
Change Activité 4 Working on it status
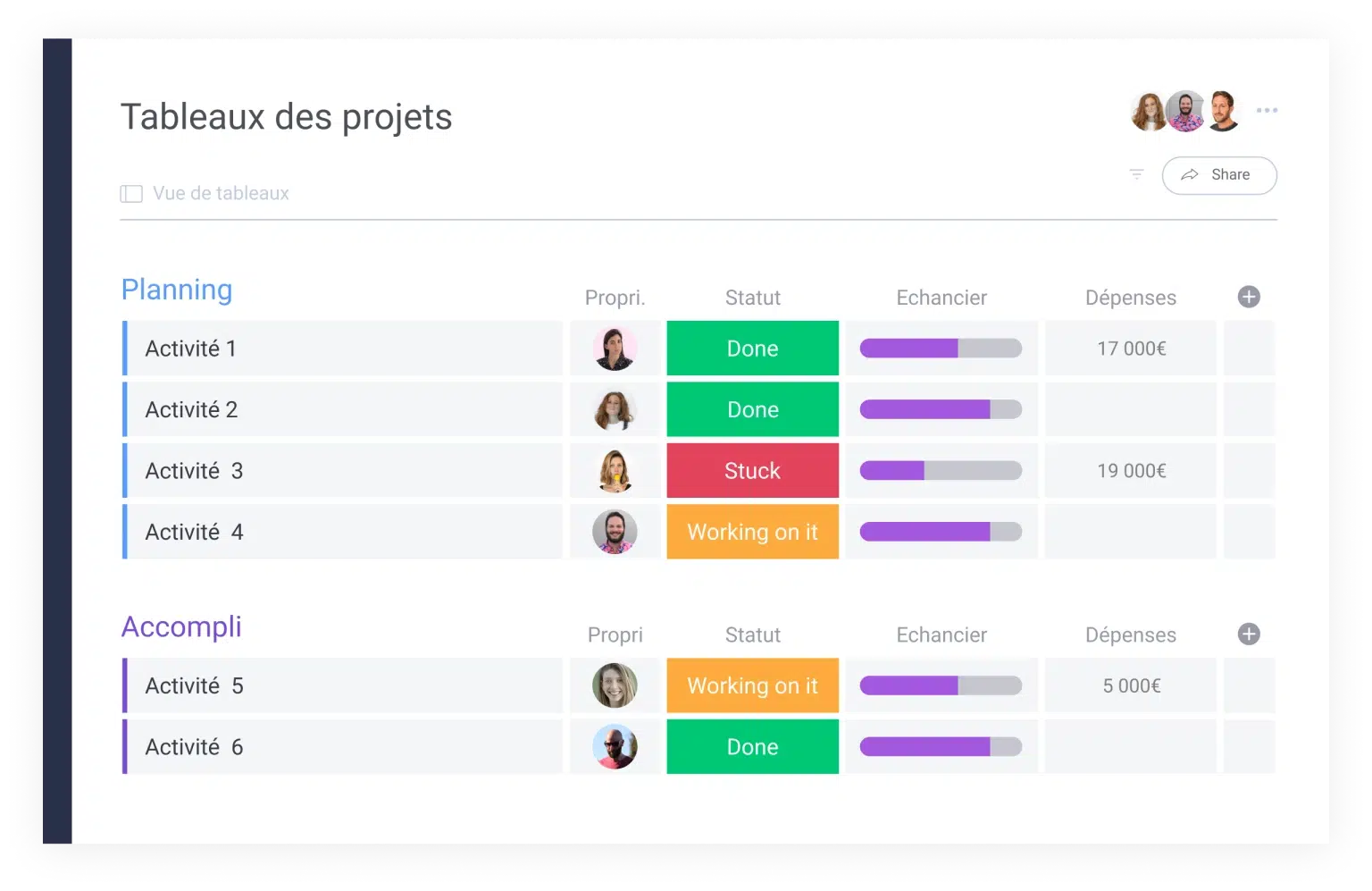pyautogui.click(x=752, y=532)
